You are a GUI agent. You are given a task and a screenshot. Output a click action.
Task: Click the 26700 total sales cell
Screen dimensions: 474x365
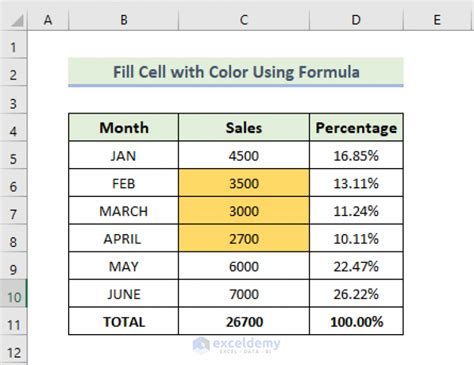244,321
